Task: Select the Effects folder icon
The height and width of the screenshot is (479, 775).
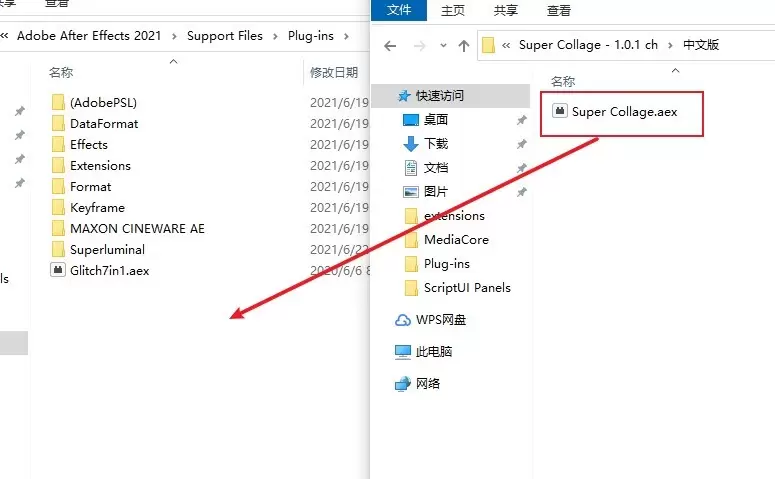Action: tap(58, 144)
